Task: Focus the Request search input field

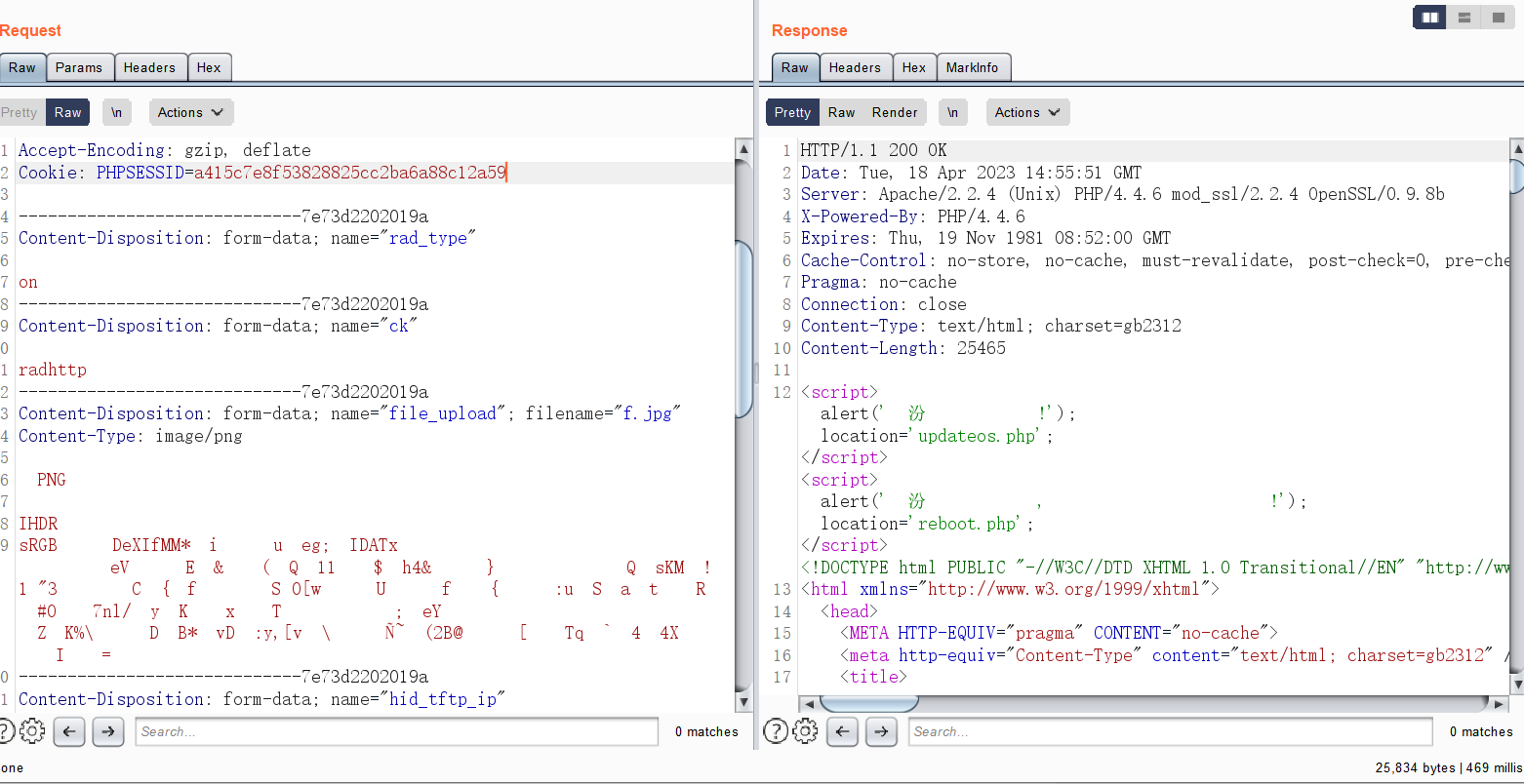Action: 397,731
